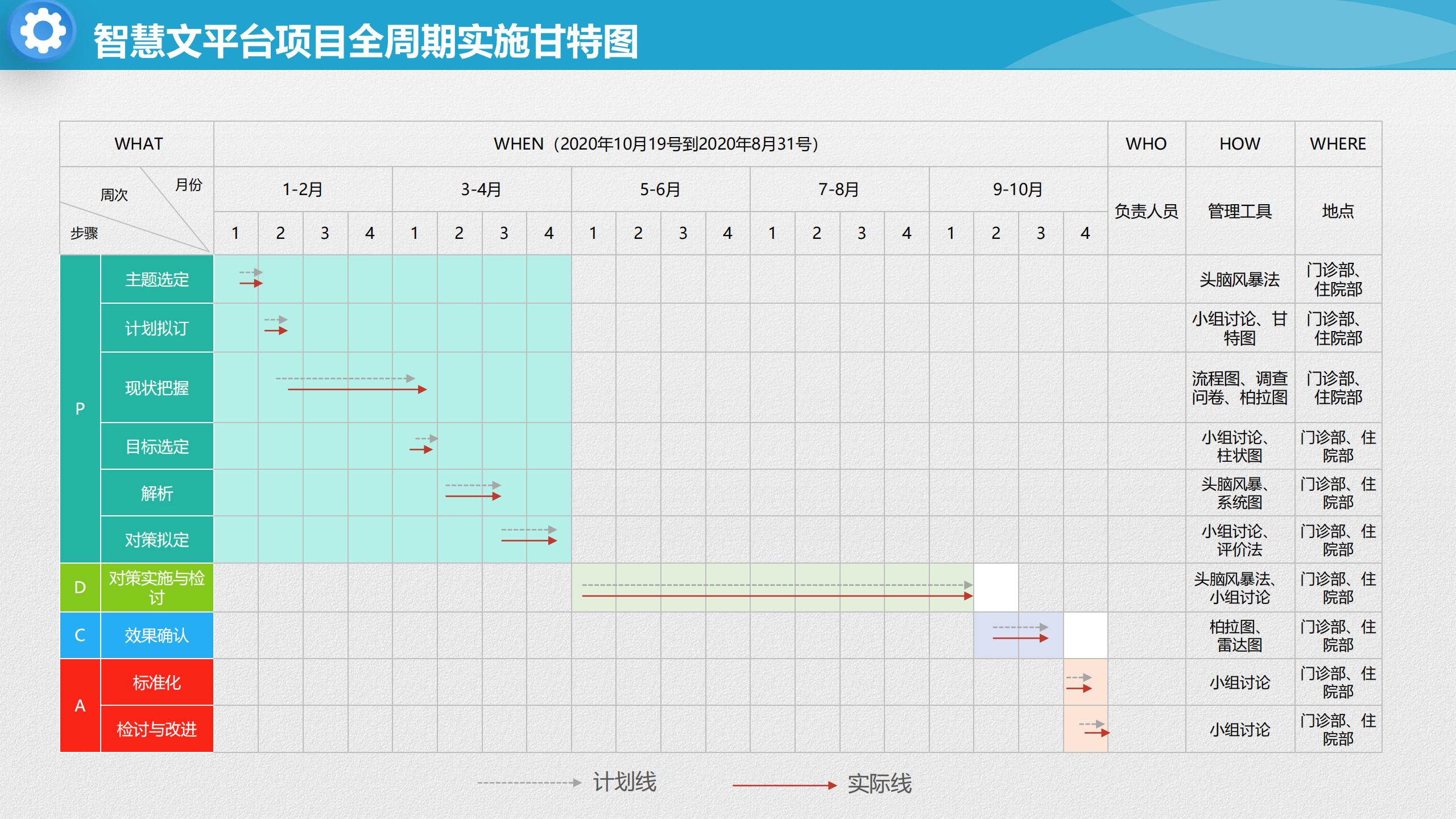Select the 负责人员 header cell

1146,211
